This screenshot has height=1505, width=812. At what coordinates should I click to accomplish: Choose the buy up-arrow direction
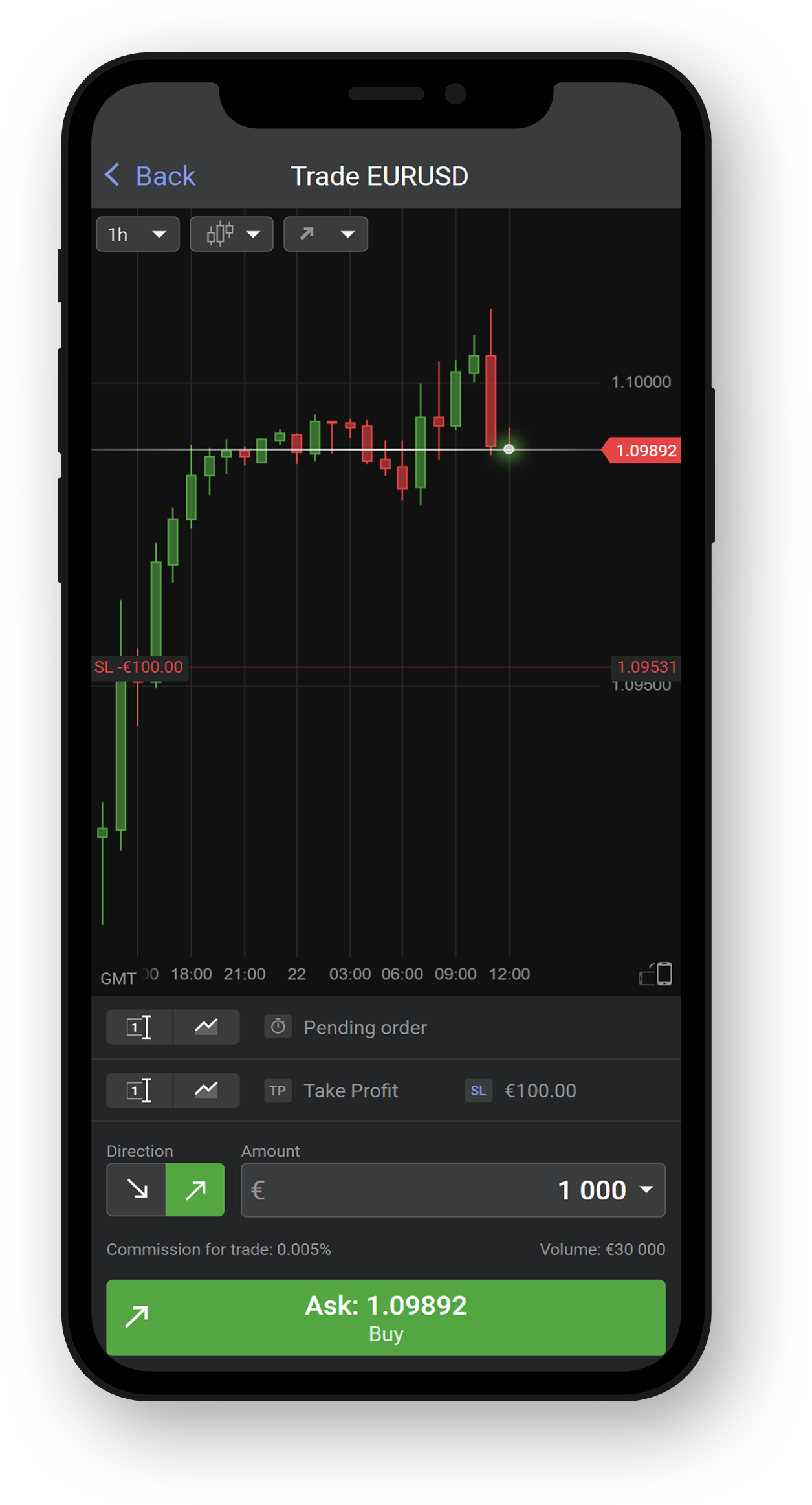[195, 1189]
